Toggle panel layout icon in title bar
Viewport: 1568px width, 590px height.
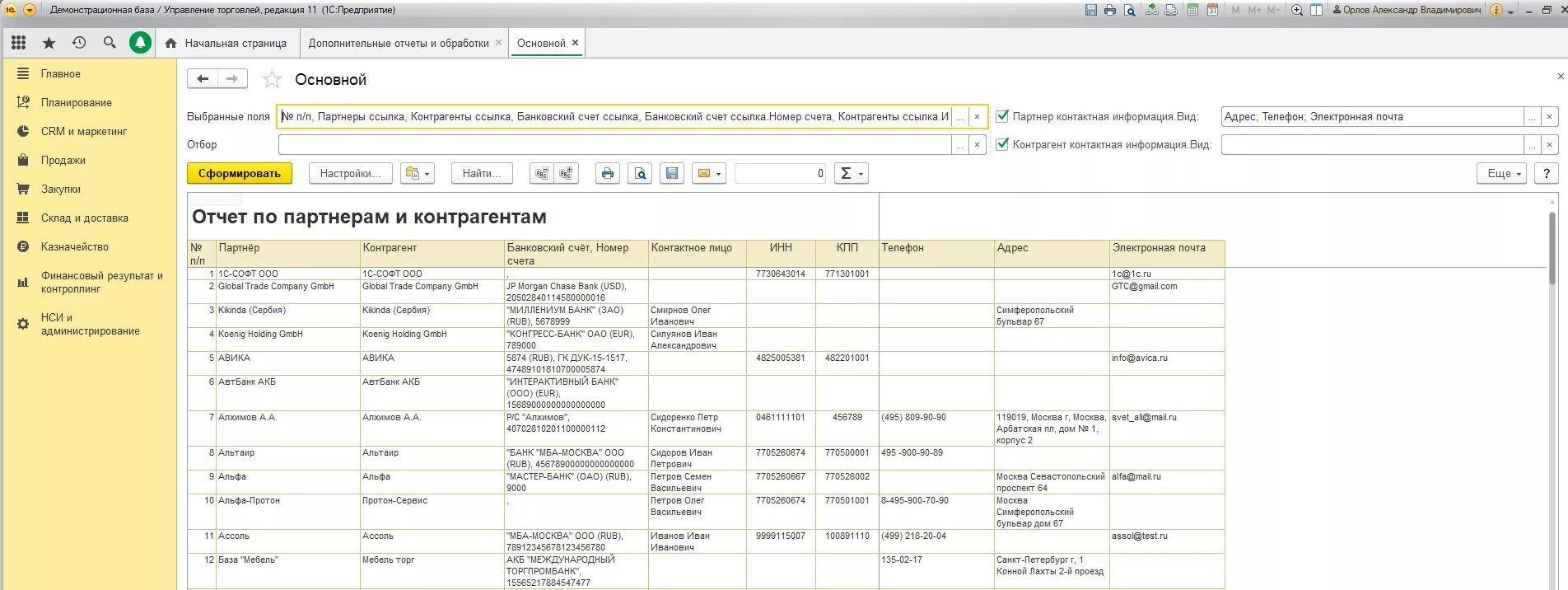click(1316, 10)
